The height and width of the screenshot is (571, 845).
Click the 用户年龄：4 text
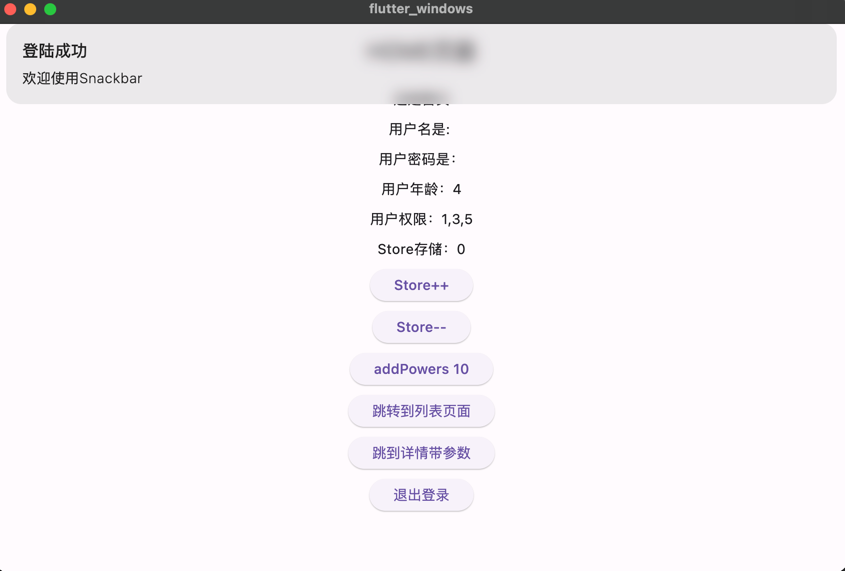point(421,190)
